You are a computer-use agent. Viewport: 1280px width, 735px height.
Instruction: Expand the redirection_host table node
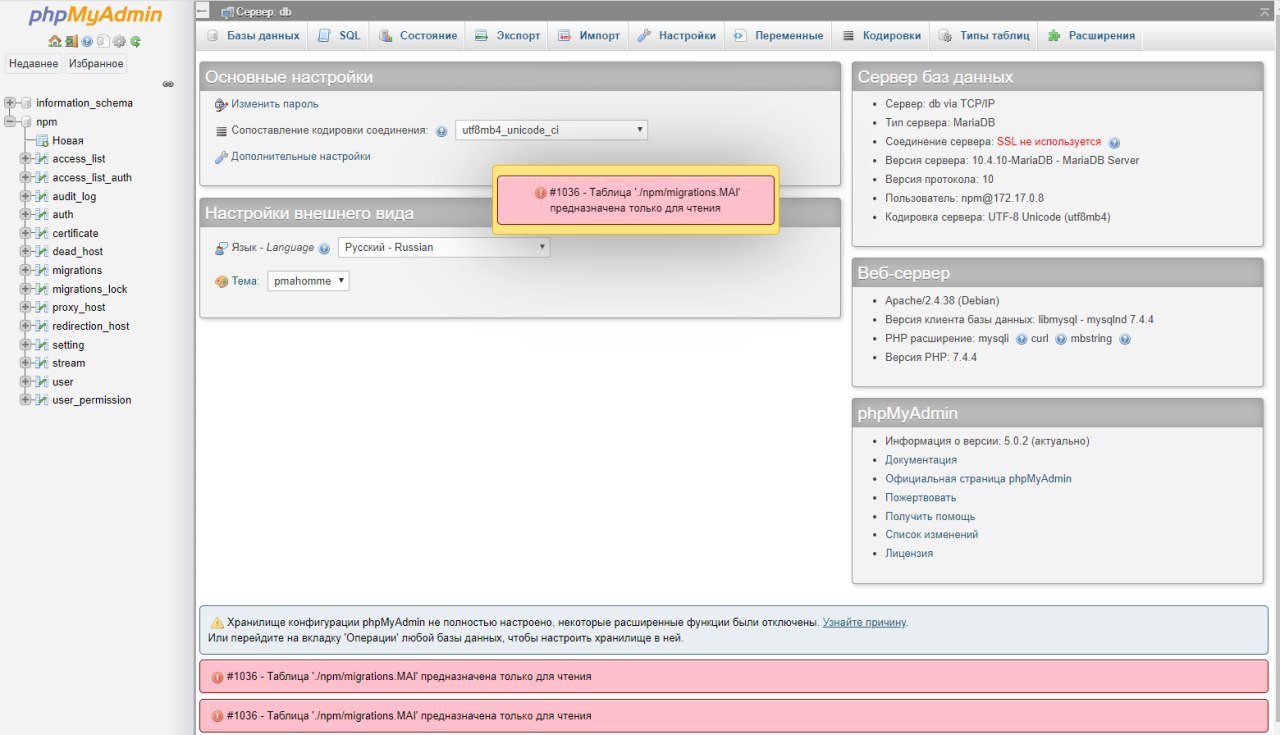coord(26,327)
